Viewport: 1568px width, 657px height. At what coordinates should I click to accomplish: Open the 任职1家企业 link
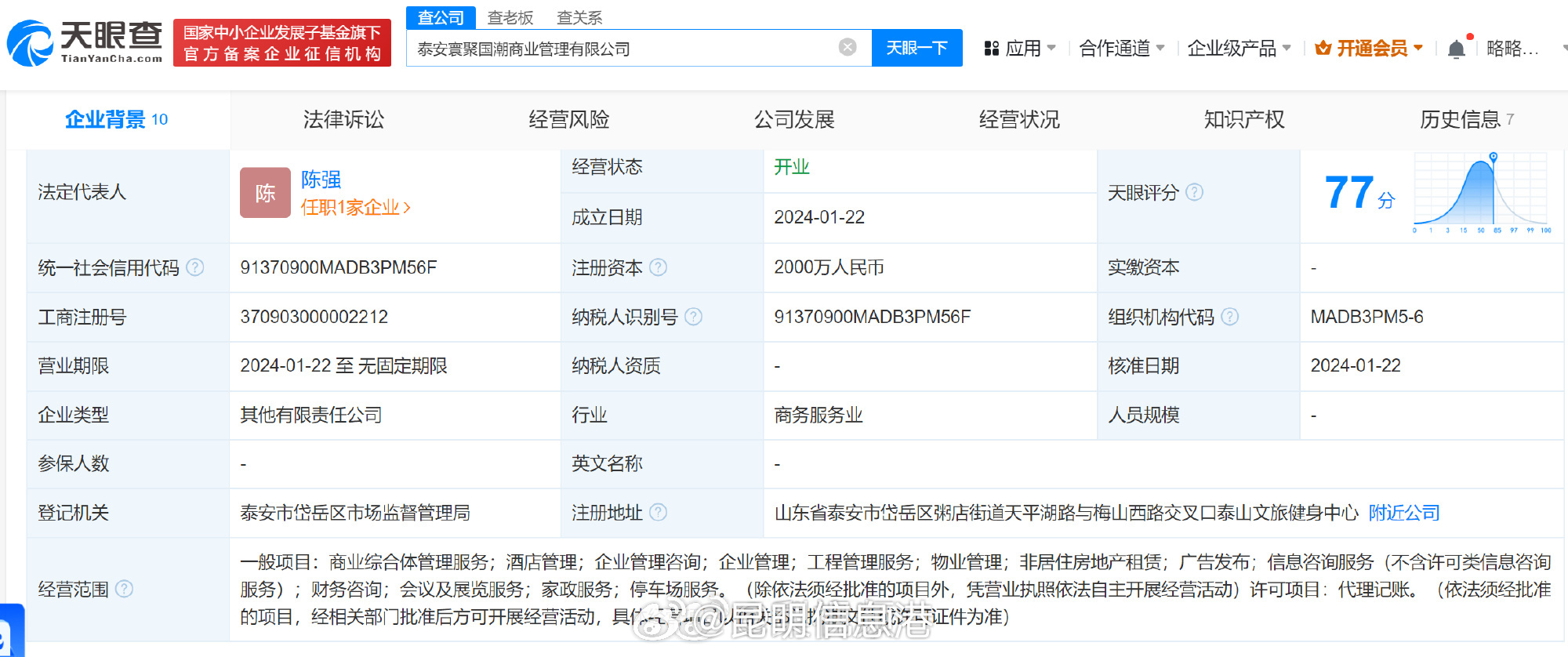pos(355,207)
